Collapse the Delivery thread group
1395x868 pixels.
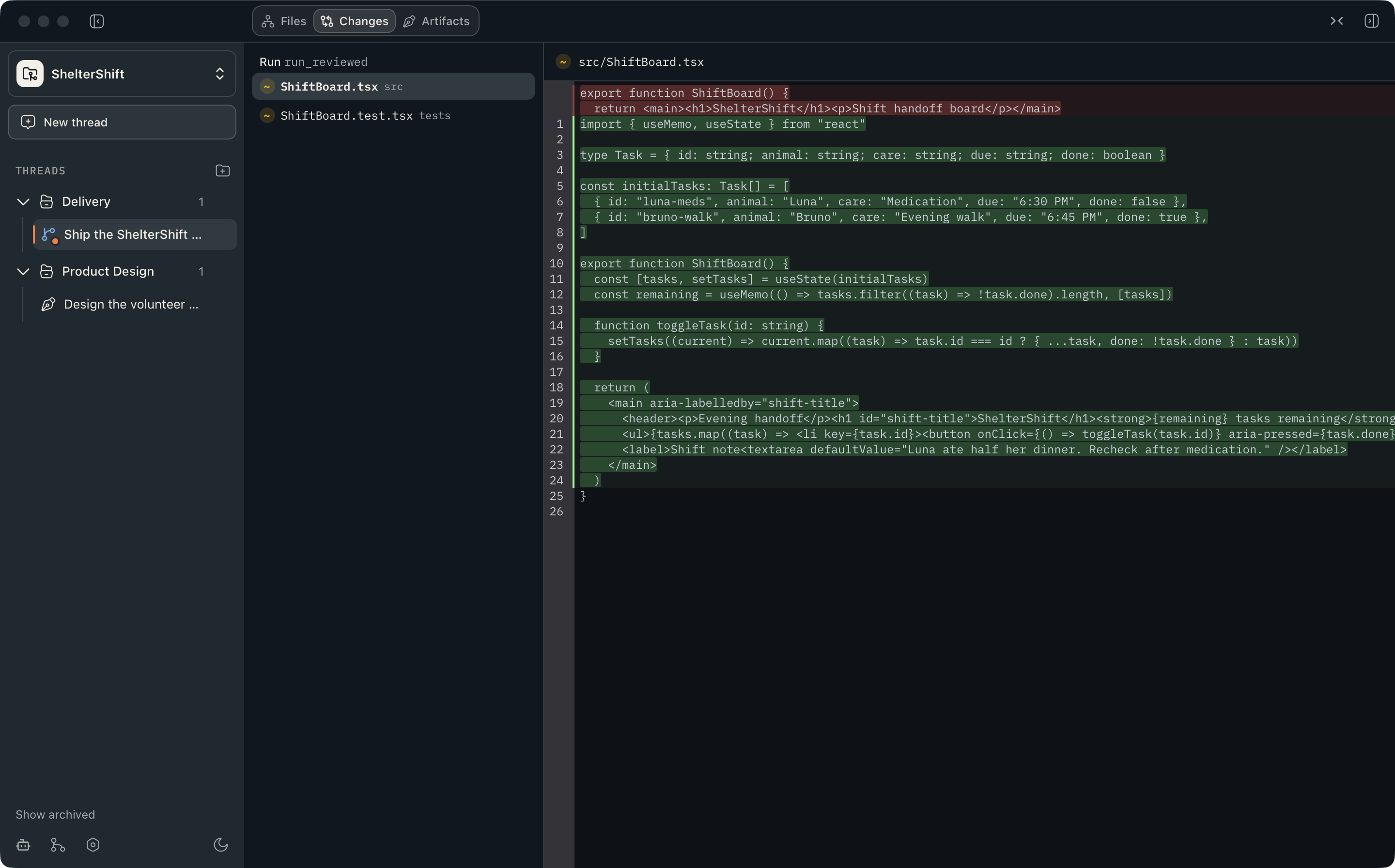point(23,201)
